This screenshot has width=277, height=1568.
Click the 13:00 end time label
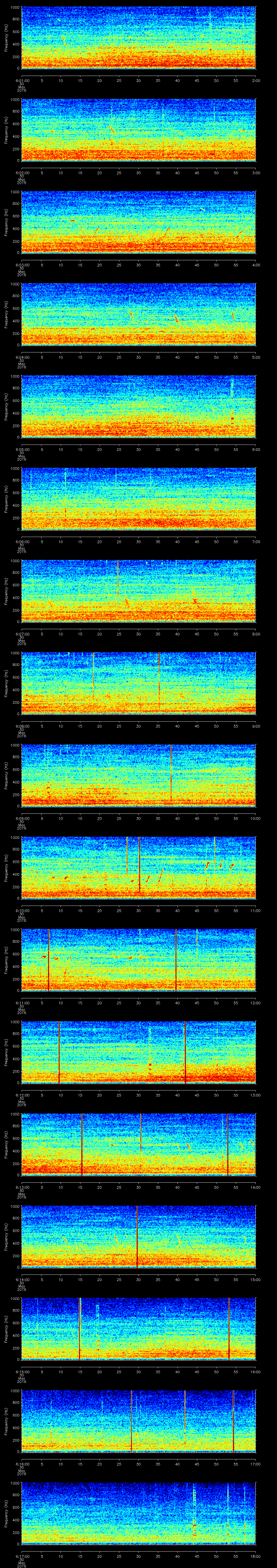[255, 1095]
